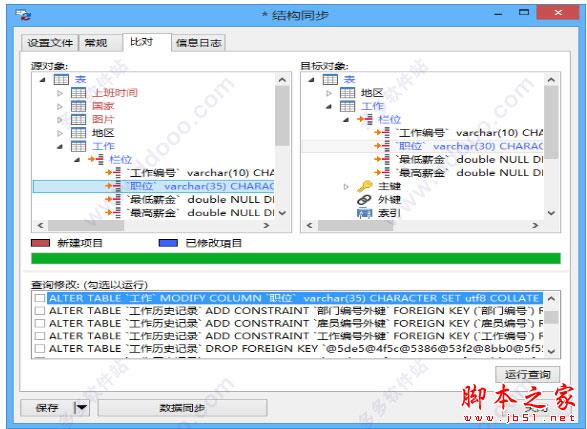Click the 栏位 column icon in target tree
The height and width of the screenshot is (429, 587).
[x=365, y=119]
